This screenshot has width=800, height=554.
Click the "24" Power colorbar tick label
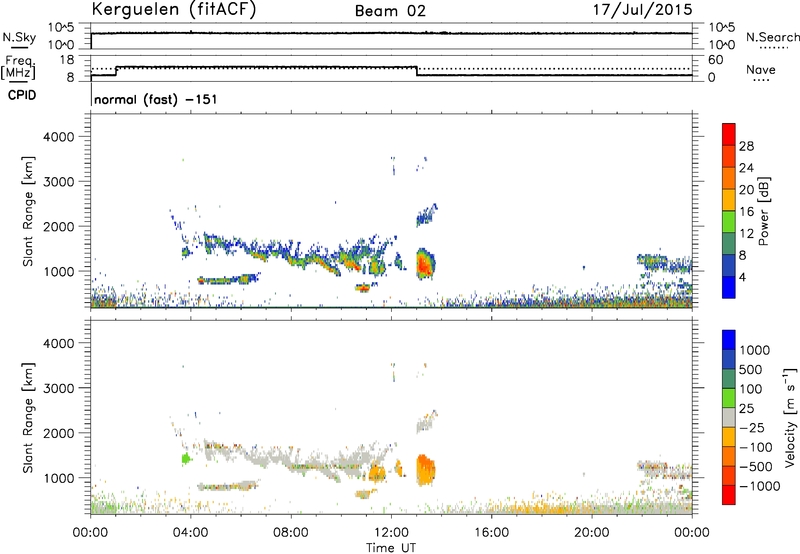tap(746, 168)
